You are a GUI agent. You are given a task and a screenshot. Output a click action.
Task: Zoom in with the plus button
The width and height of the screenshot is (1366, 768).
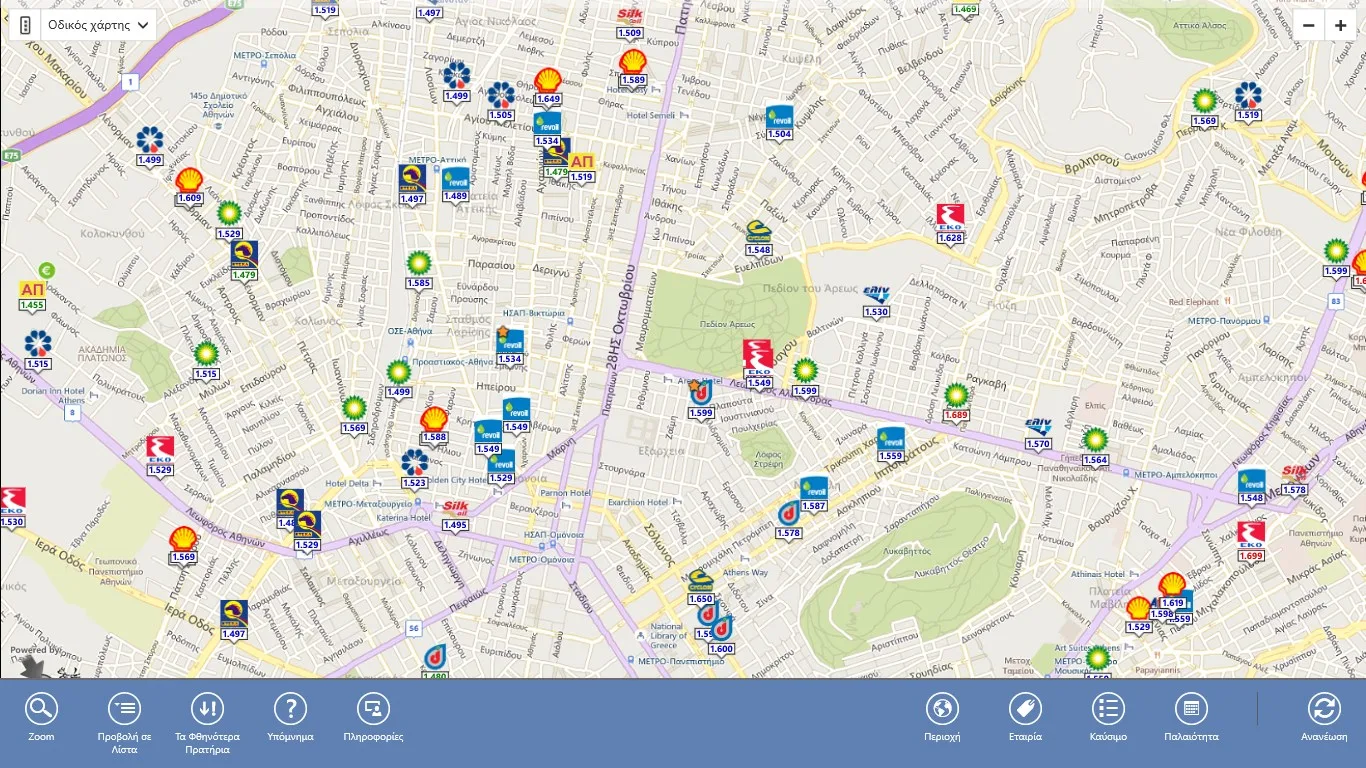click(x=1341, y=26)
